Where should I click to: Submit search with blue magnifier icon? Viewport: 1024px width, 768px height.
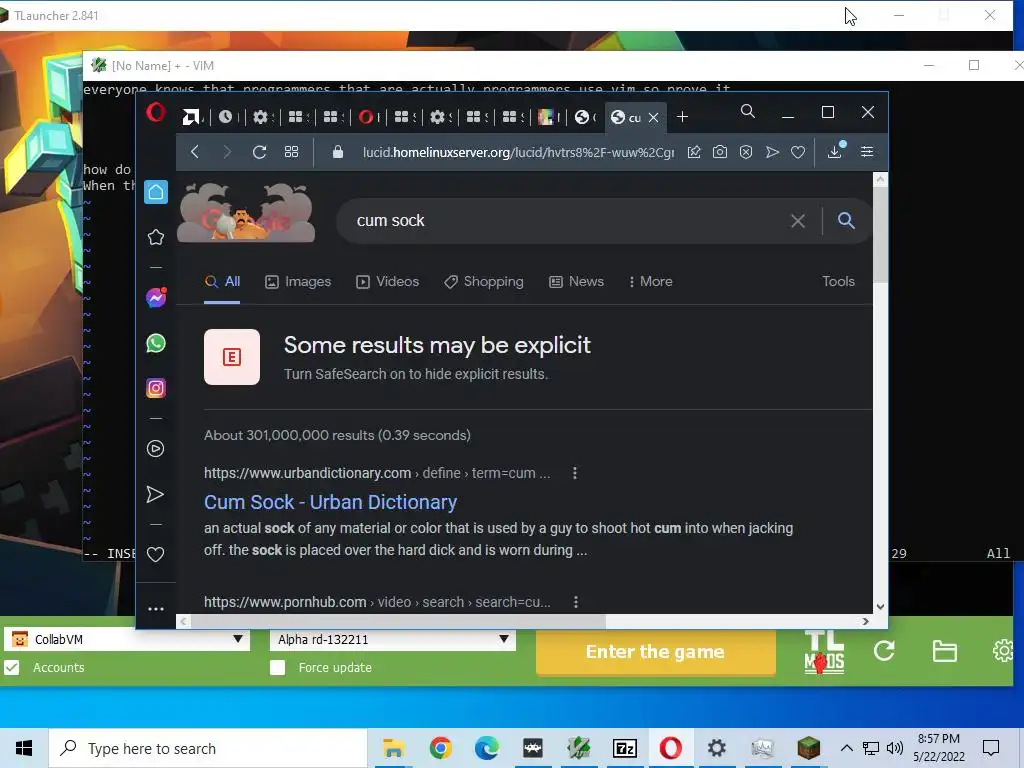846,221
